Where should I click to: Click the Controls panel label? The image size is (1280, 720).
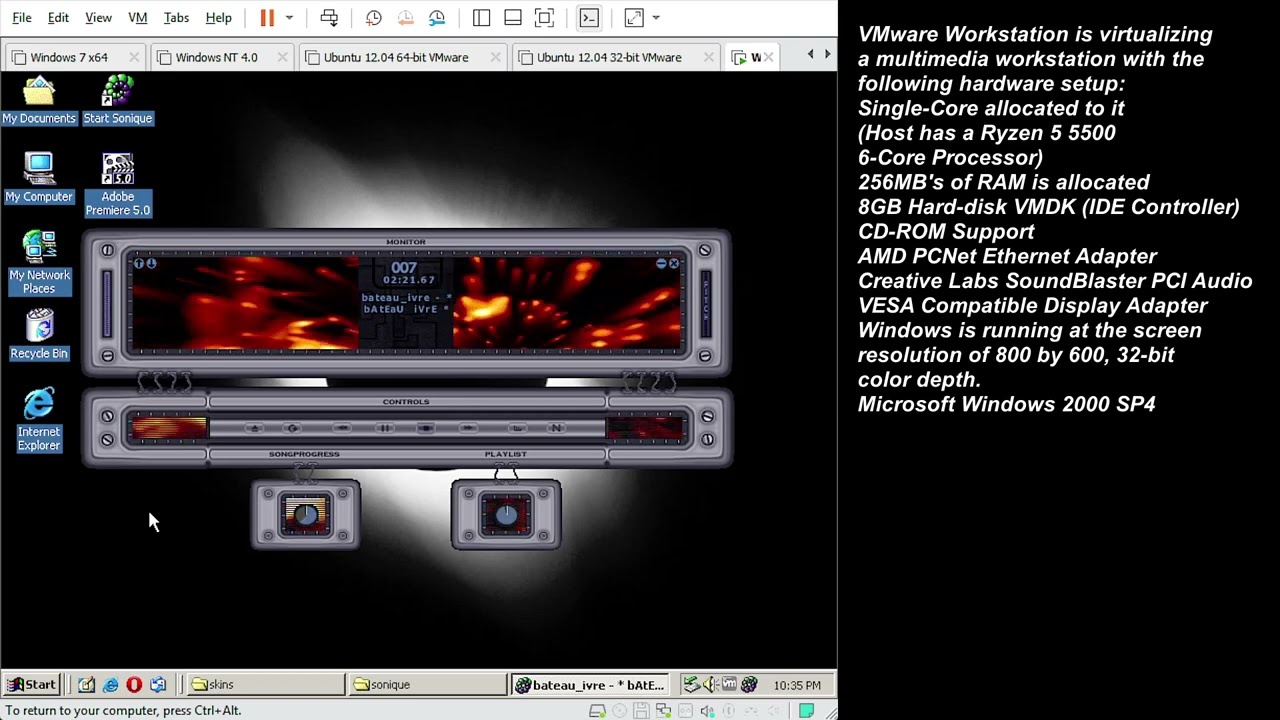[x=406, y=402]
